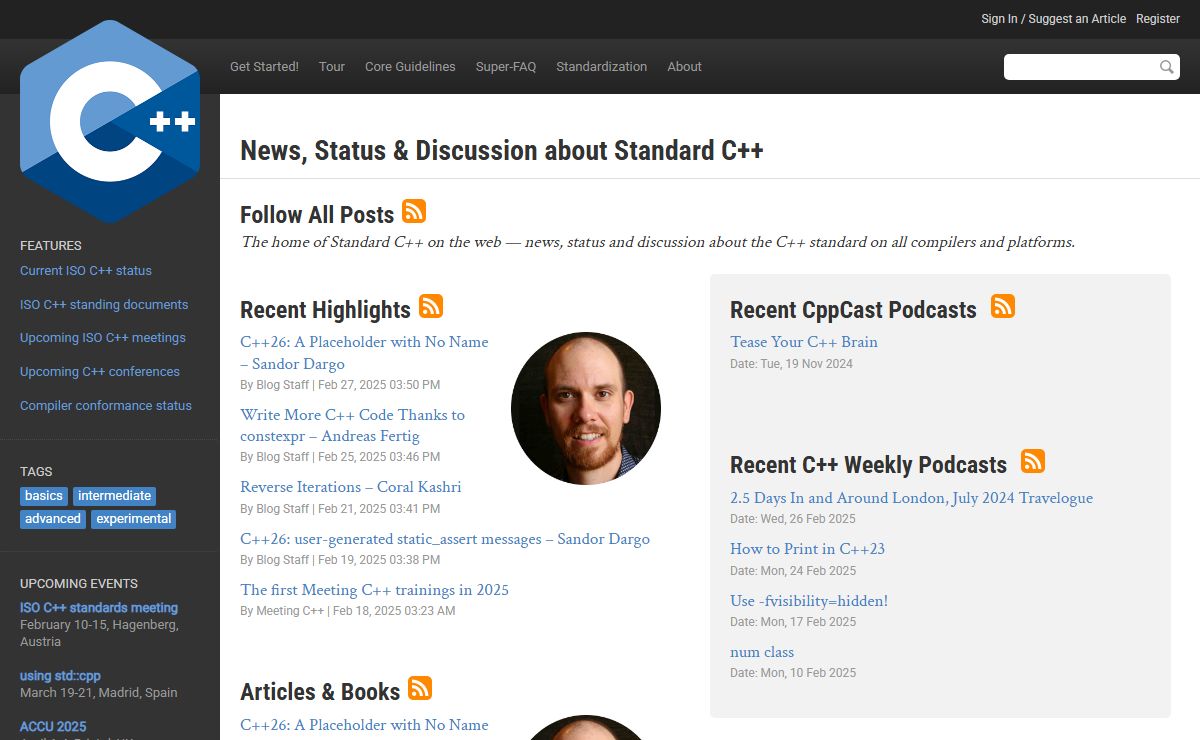Click the By Meeting C++ byline
The height and width of the screenshot is (740, 1200).
[282, 611]
